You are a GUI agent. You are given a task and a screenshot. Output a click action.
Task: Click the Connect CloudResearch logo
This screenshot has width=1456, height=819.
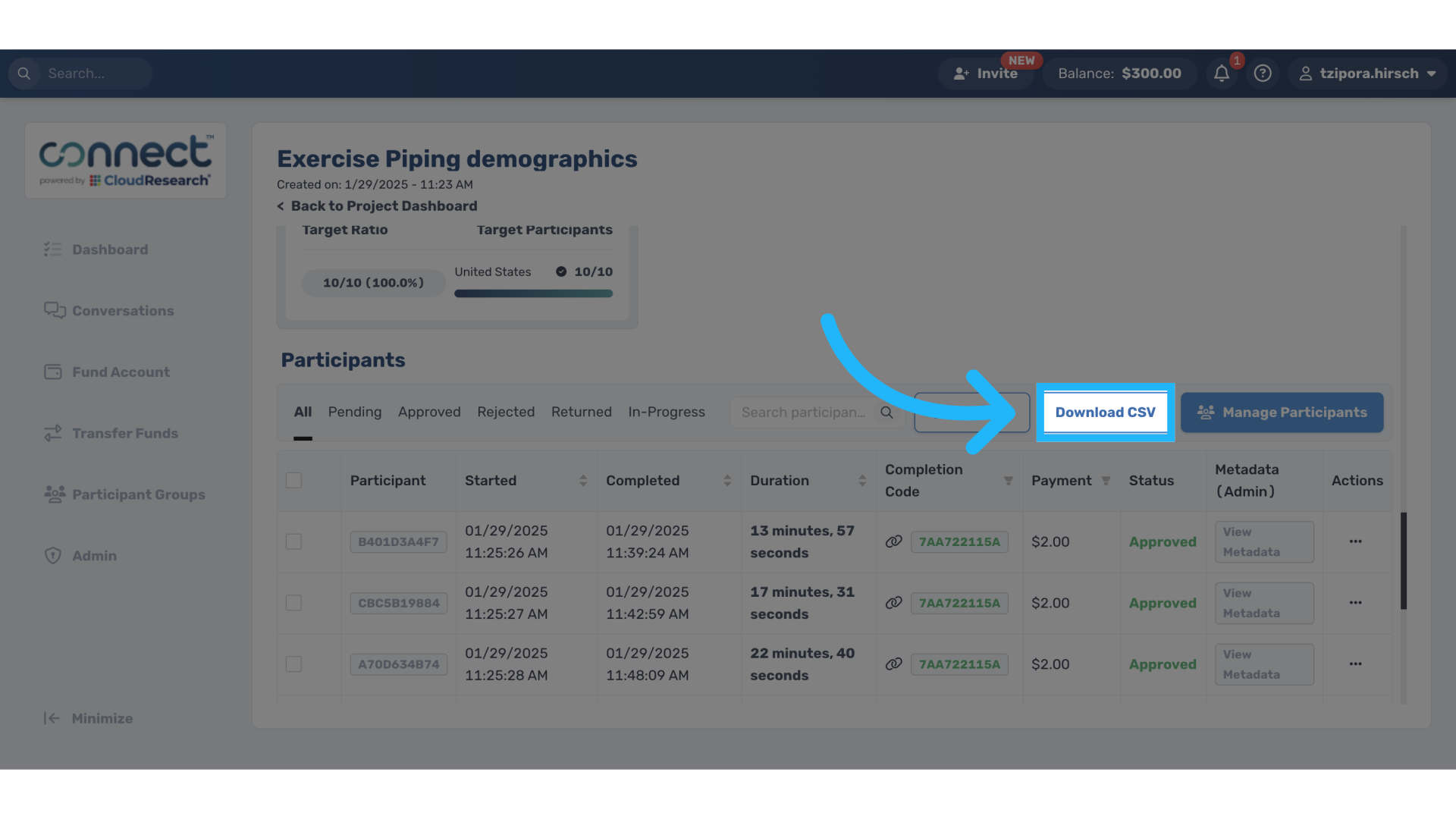[x=126, y=161]
